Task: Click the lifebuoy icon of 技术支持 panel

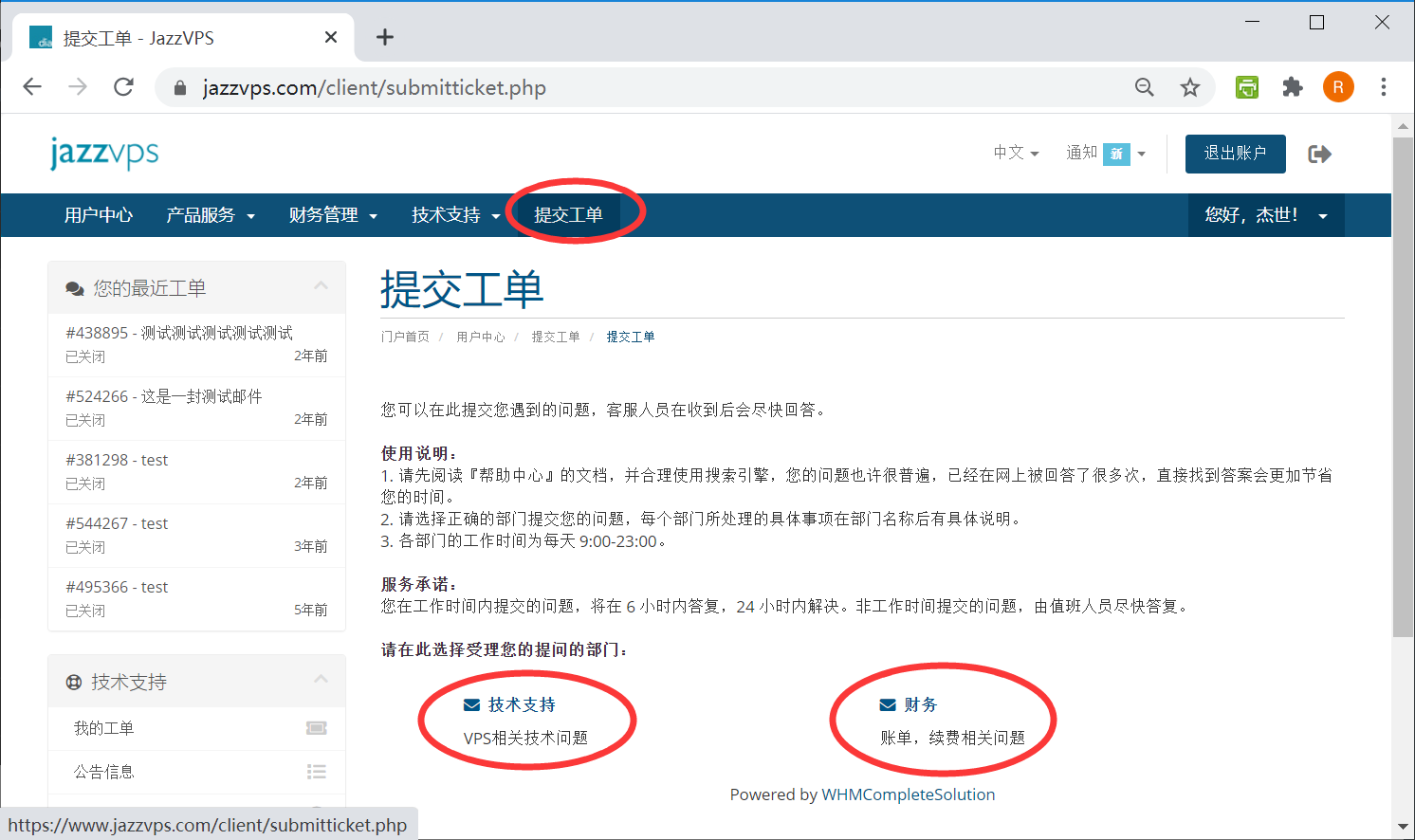Action: coord(74,683)
